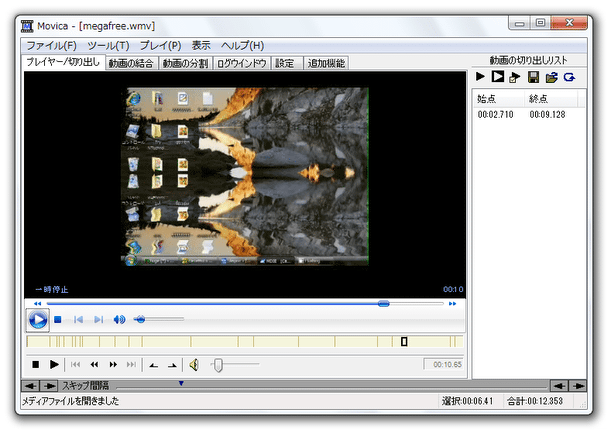Open the ヘルプ(H) menu
This screenshot has height=433, width=611.
pos(242,46)
